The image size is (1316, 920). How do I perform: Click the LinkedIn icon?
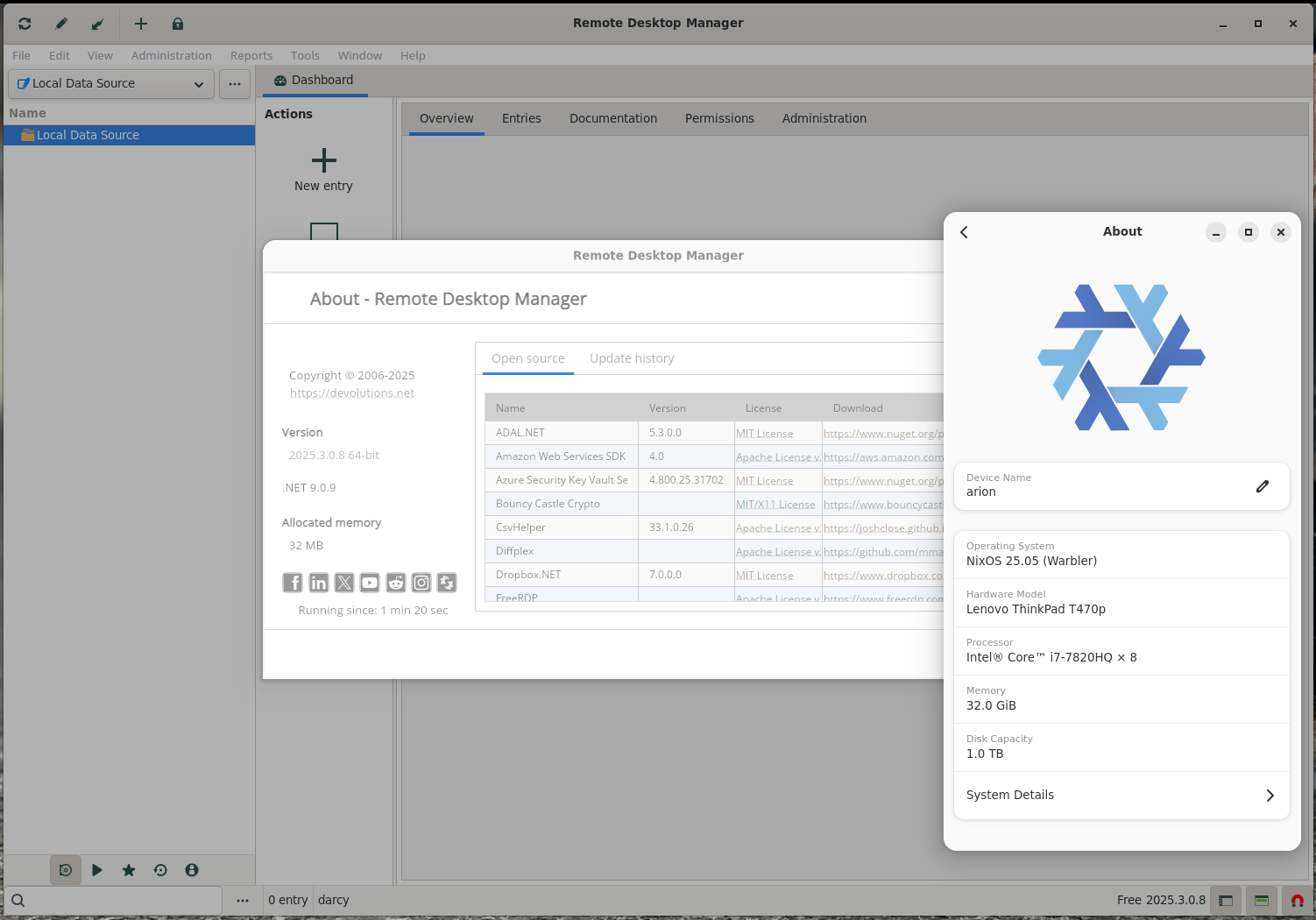(x=319, y=583)
